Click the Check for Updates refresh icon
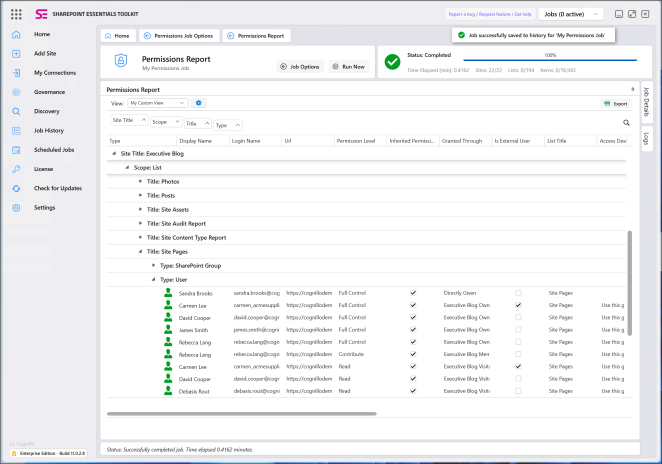The height and width of the screenshot is (464, 662). tap(16, 188)
